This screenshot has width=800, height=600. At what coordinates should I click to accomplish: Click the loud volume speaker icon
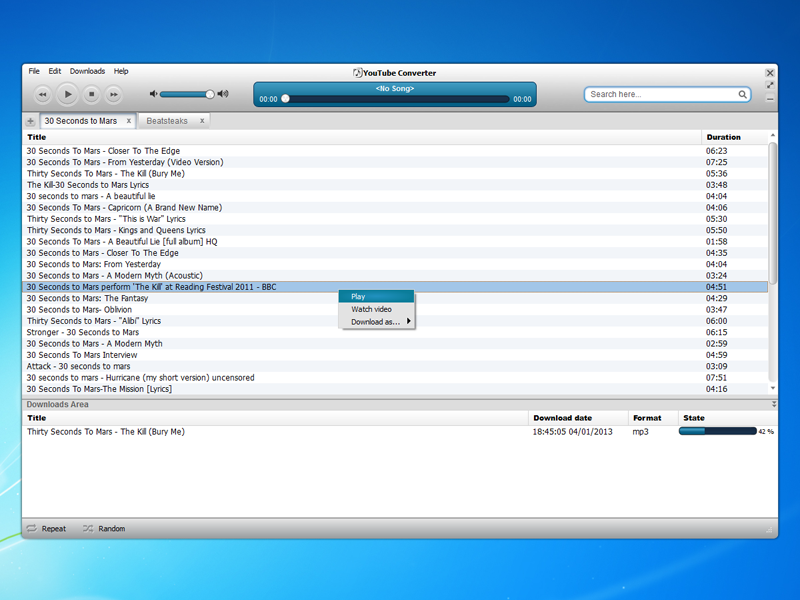pyautogui.click(x=223, y=94)
